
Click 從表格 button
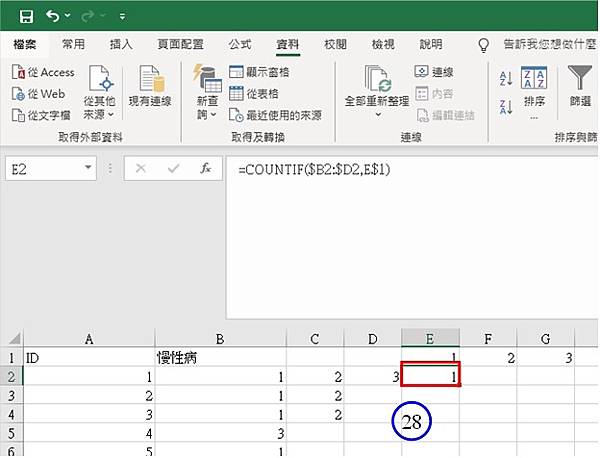point(254,94)
